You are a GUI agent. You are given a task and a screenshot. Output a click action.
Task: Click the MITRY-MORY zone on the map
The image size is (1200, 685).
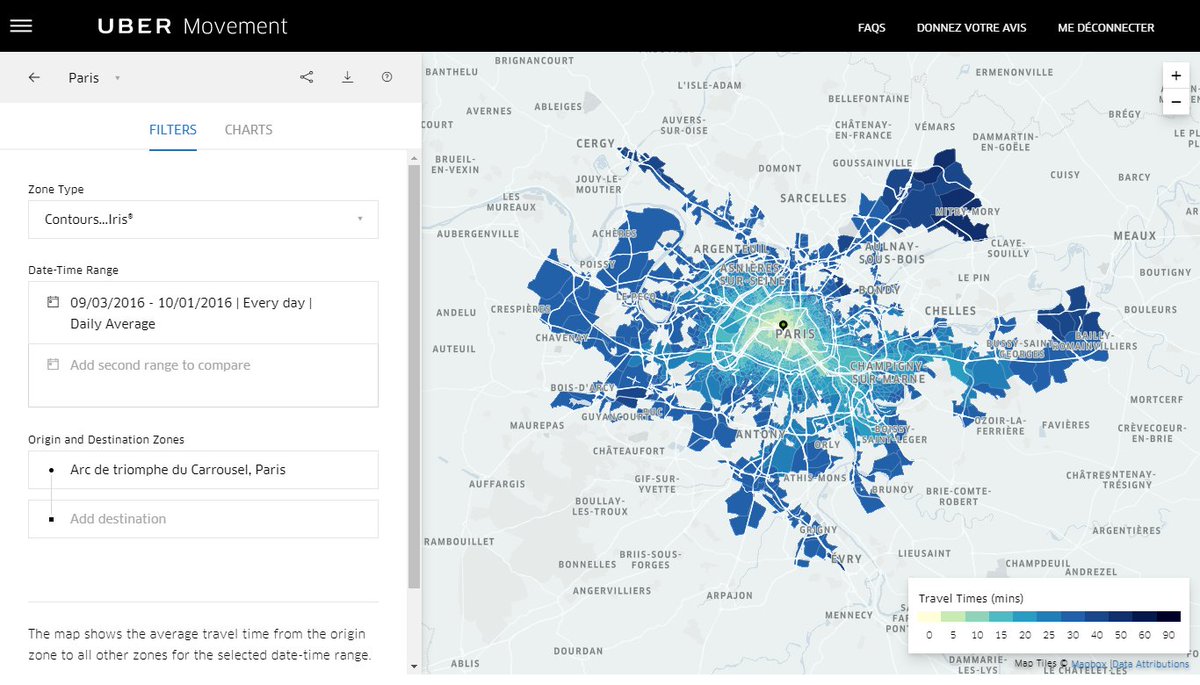click(x=966, y=212)
